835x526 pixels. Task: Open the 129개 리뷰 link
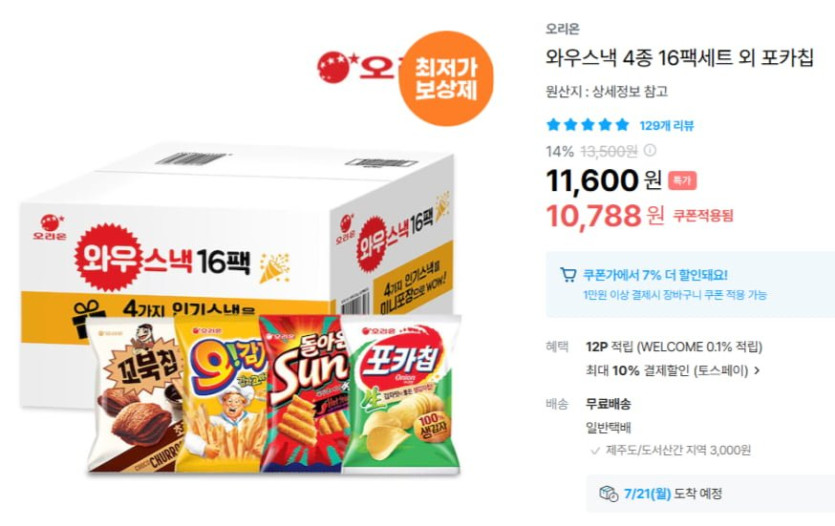pos(667,126)
